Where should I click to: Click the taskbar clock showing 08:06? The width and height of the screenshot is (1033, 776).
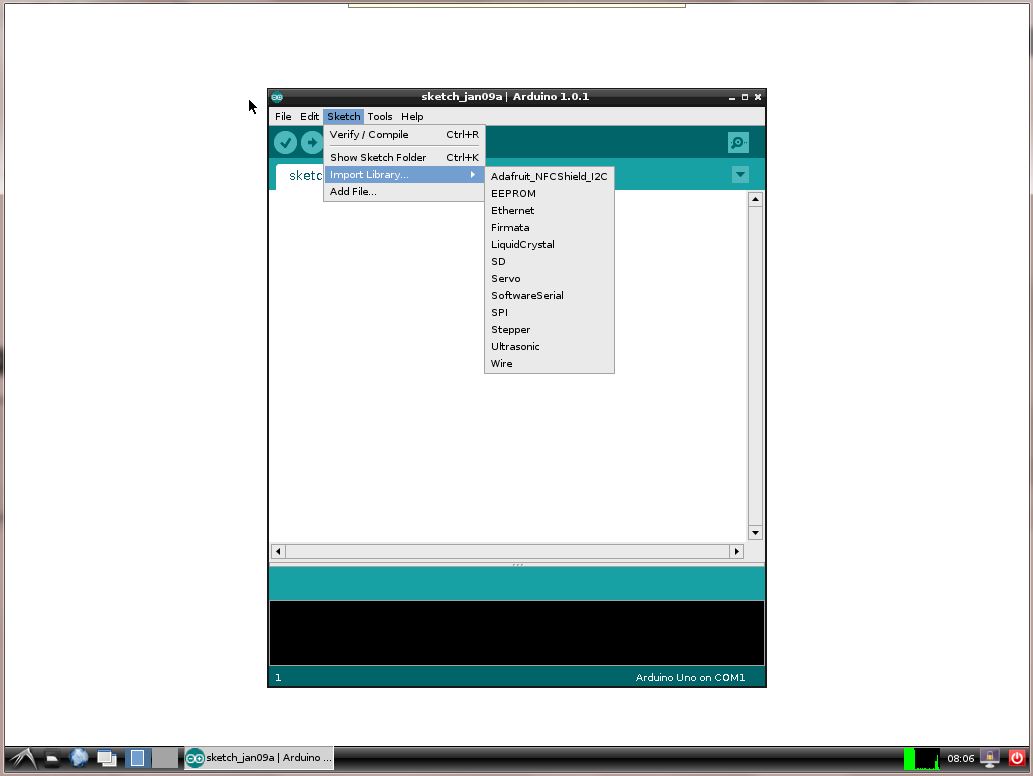[x=961, y=759]
